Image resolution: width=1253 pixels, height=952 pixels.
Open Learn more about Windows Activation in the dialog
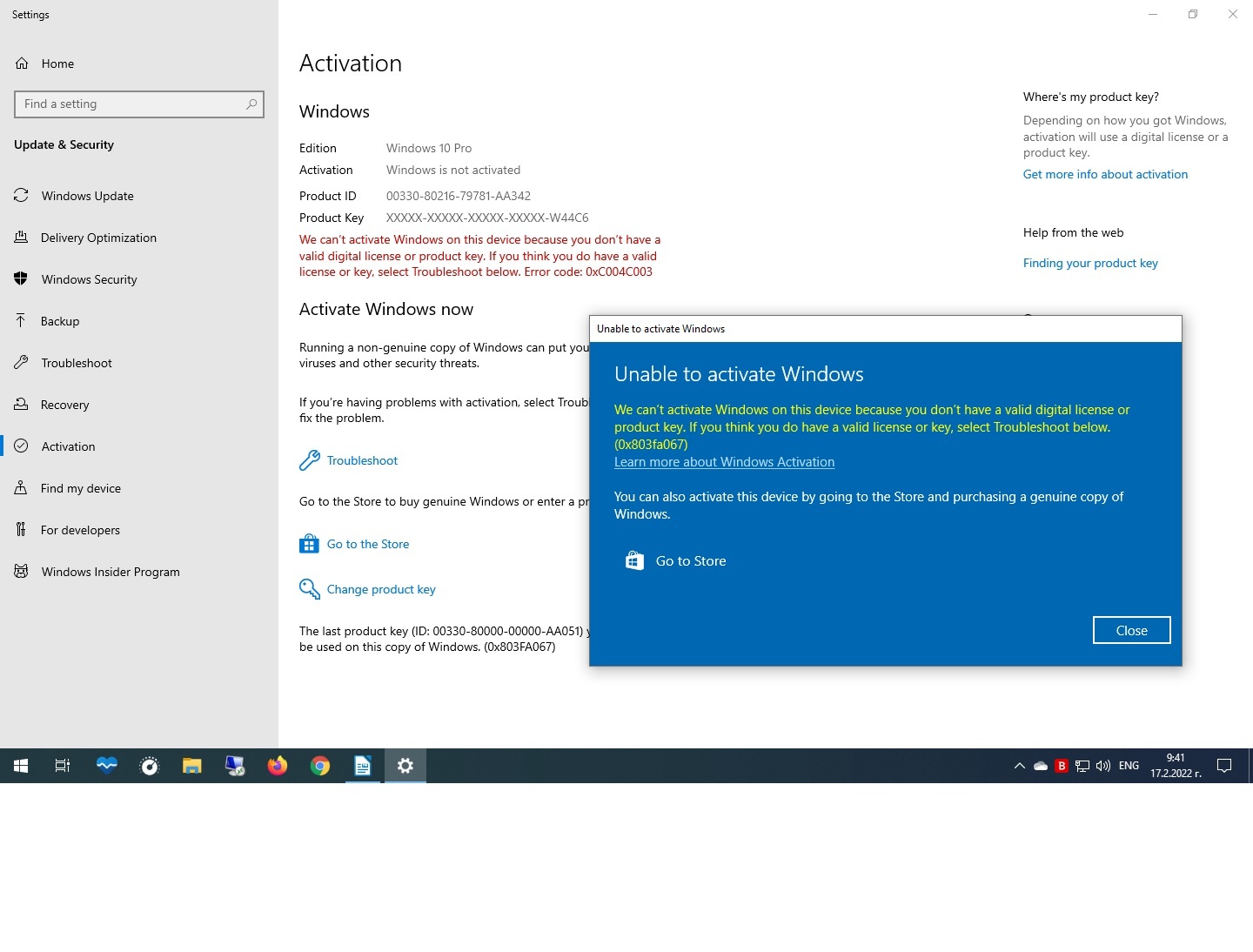724,462
